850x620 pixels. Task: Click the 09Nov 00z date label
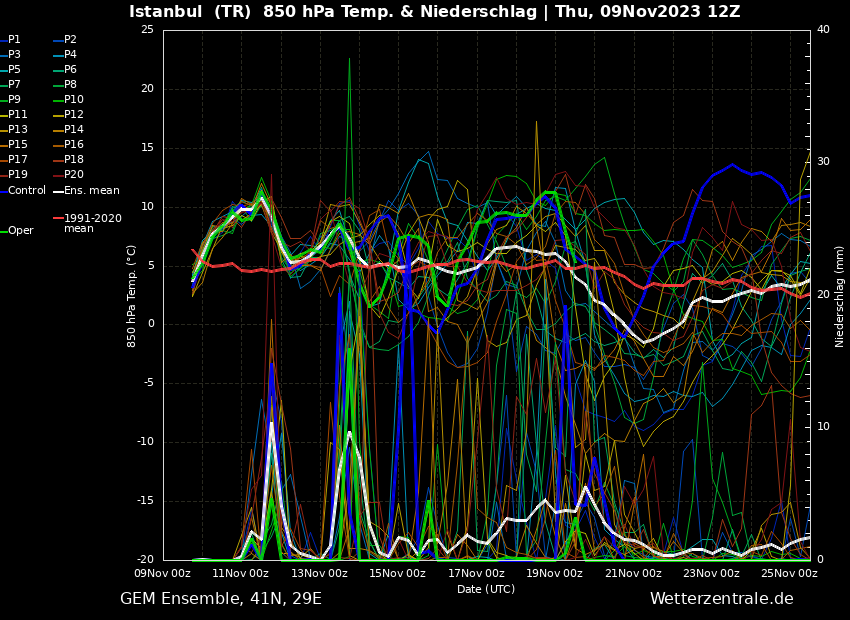(x=163, y=573)
